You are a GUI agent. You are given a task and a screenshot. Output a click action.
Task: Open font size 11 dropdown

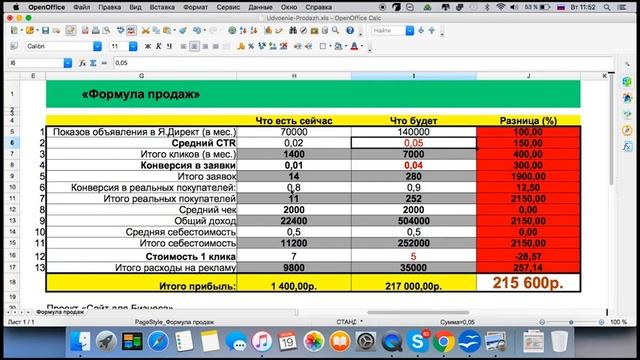pos(133,46)
